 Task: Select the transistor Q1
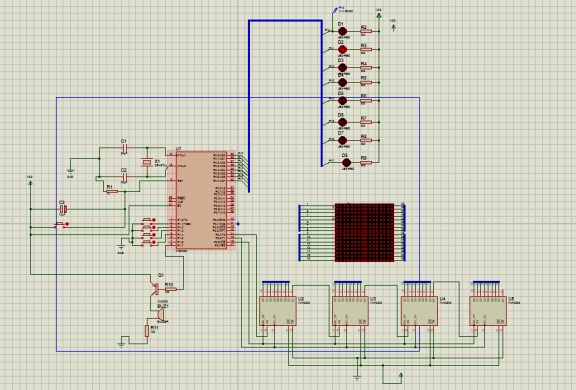155,288
